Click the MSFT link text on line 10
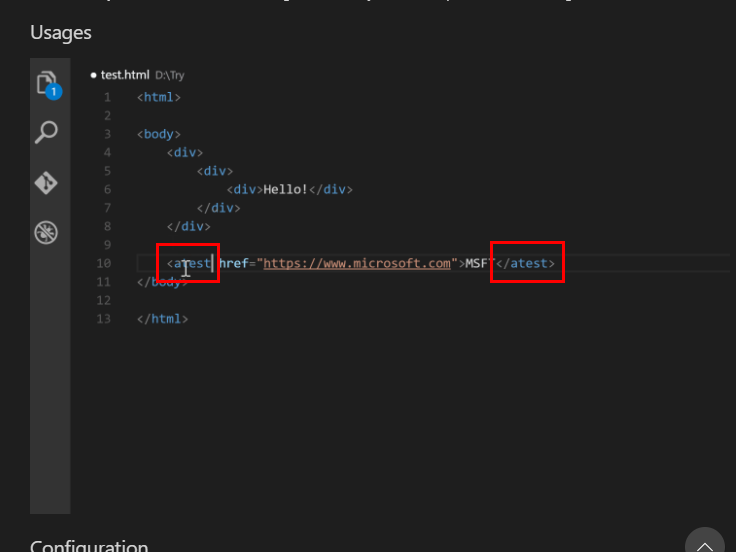This screenshot has height=552, width=736. click(x=480, y=263)
